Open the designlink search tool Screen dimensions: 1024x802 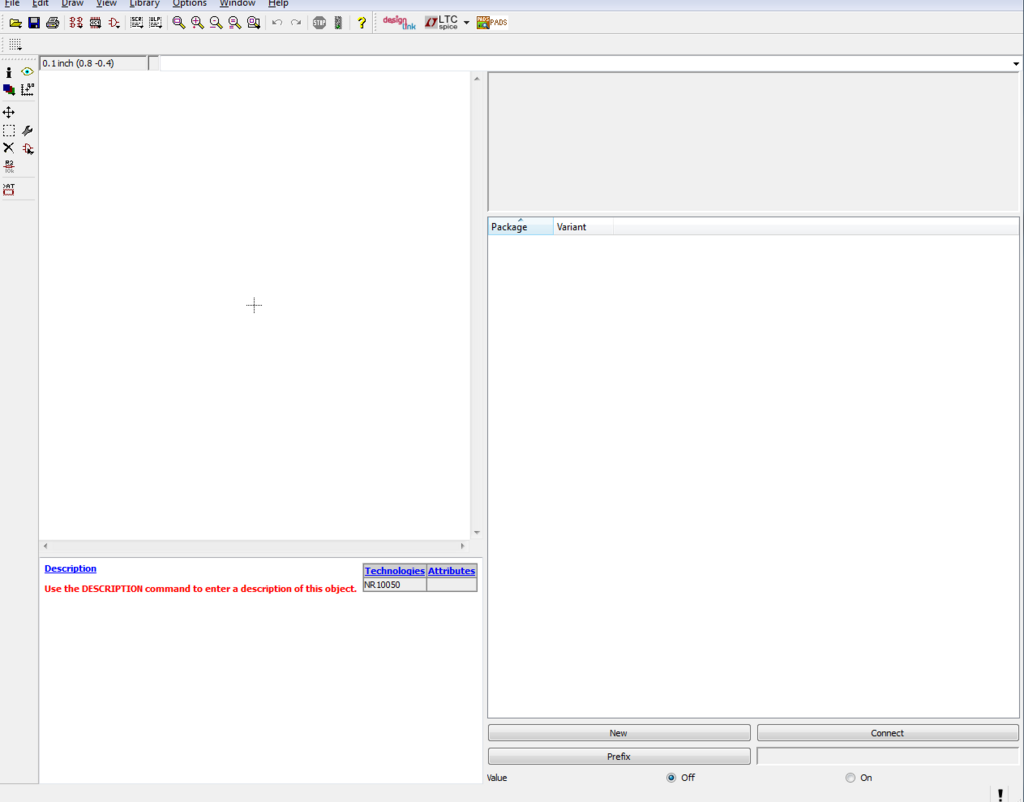[x=399, y=23]
